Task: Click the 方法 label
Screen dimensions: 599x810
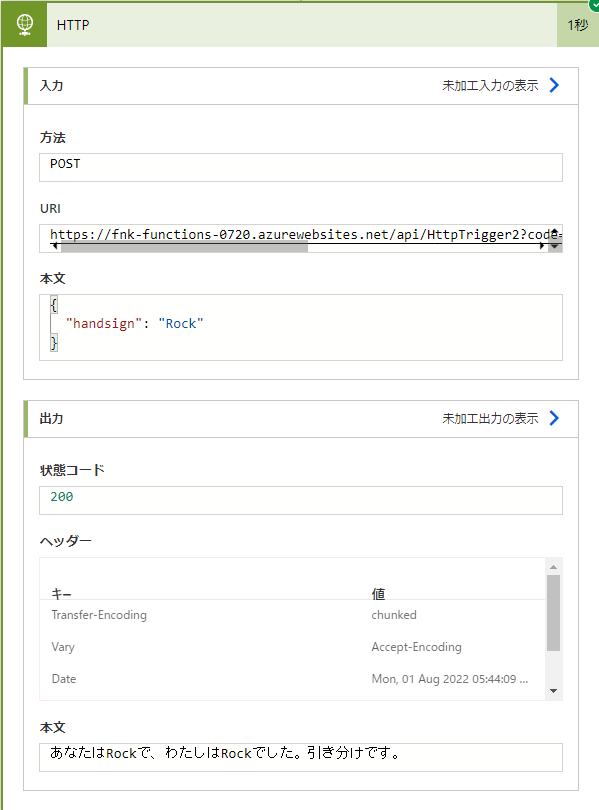Action: click(x=53, y=137)
